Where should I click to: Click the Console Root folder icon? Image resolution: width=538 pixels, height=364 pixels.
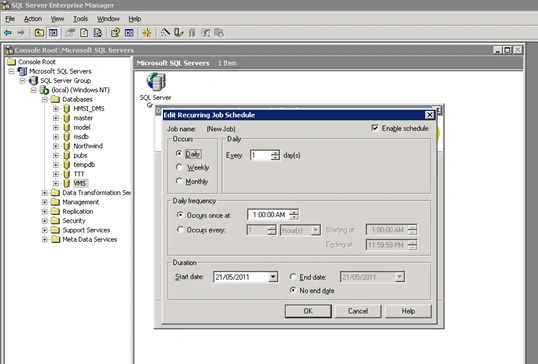click(12, 62)
